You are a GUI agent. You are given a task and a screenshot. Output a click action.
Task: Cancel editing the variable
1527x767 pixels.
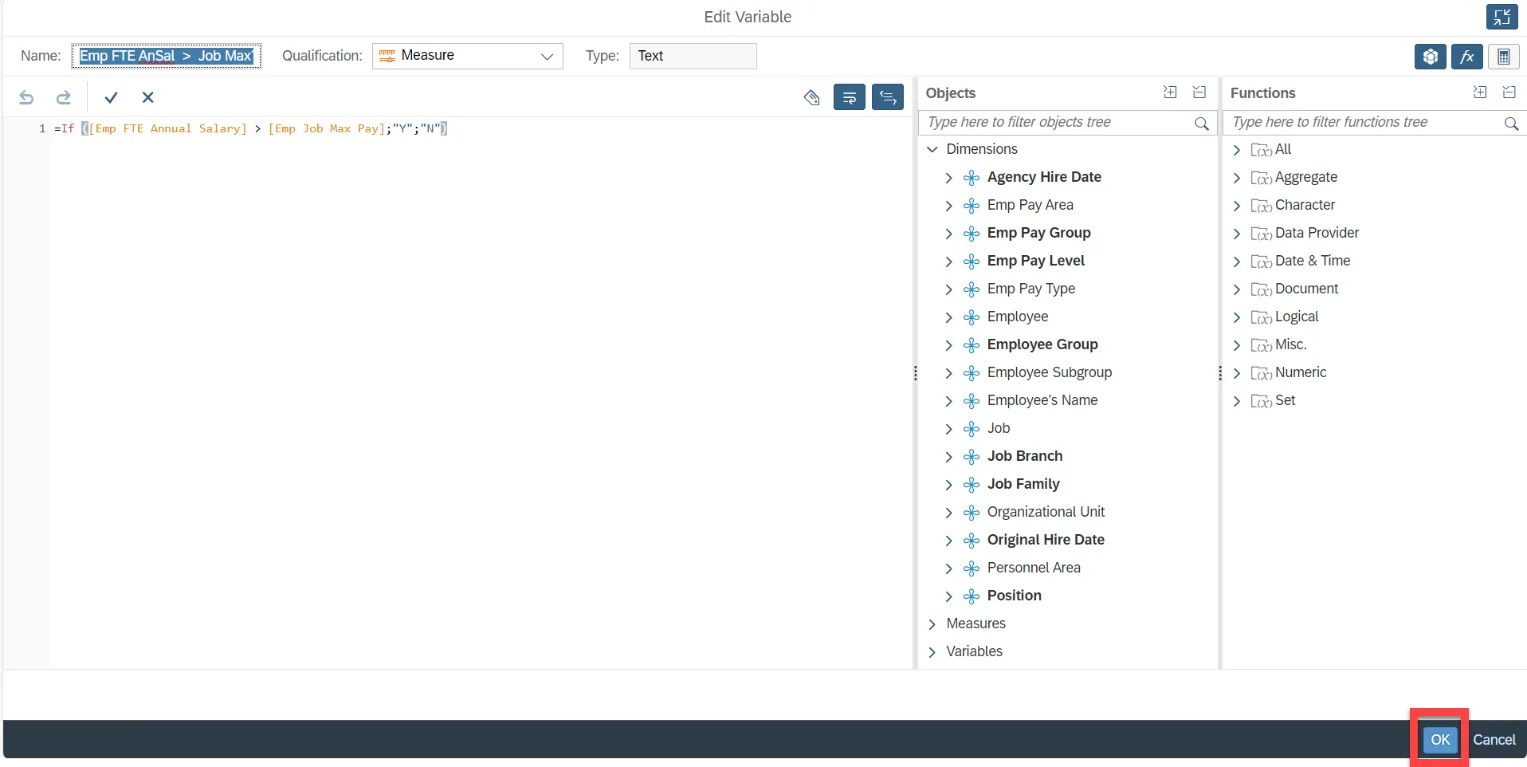pyautogui.click(x=1494, y=740)
